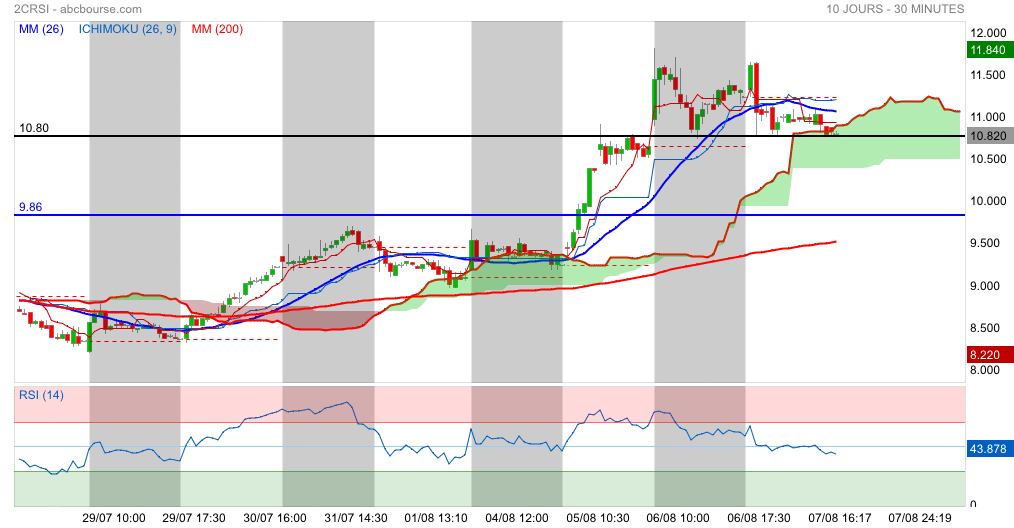
Task: Click the 07/08 16:17 time axis label
Action: tap(839, 518)
